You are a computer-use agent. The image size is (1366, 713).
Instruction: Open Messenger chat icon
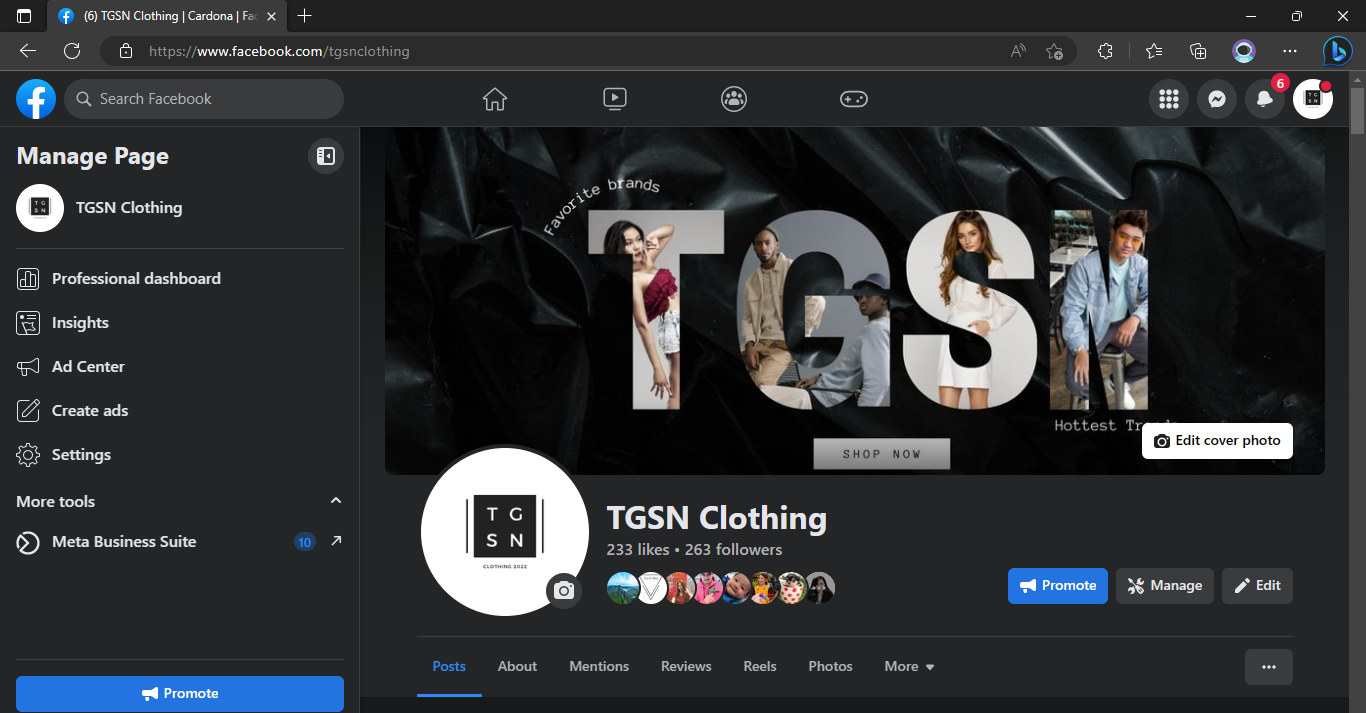click(x=1217, y=99)
